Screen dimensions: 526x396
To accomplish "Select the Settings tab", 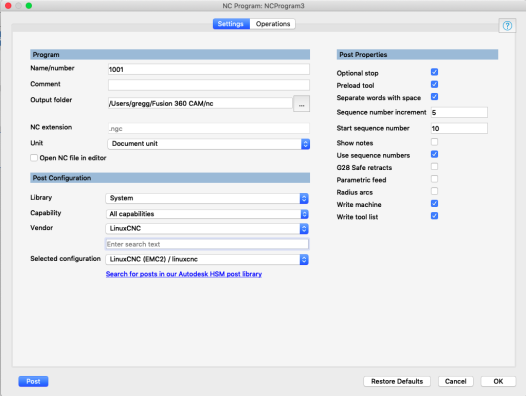I will pyautogui.click(x=231, y=24).
